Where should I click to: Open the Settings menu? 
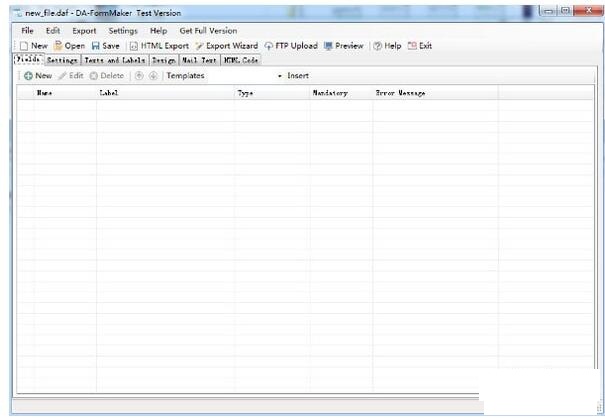coord(123,30)
